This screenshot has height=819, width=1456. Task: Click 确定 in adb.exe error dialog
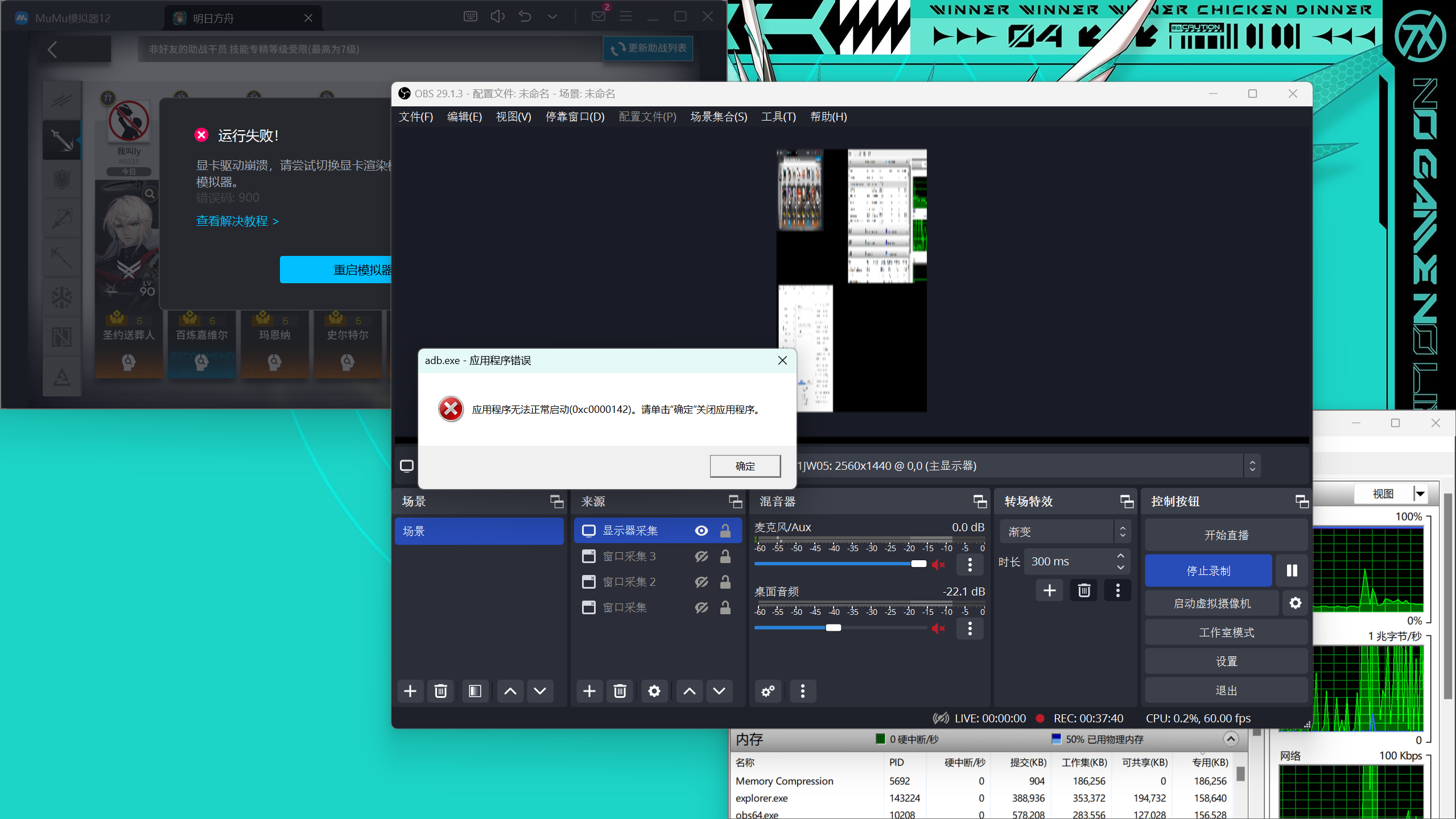point(745,466)
